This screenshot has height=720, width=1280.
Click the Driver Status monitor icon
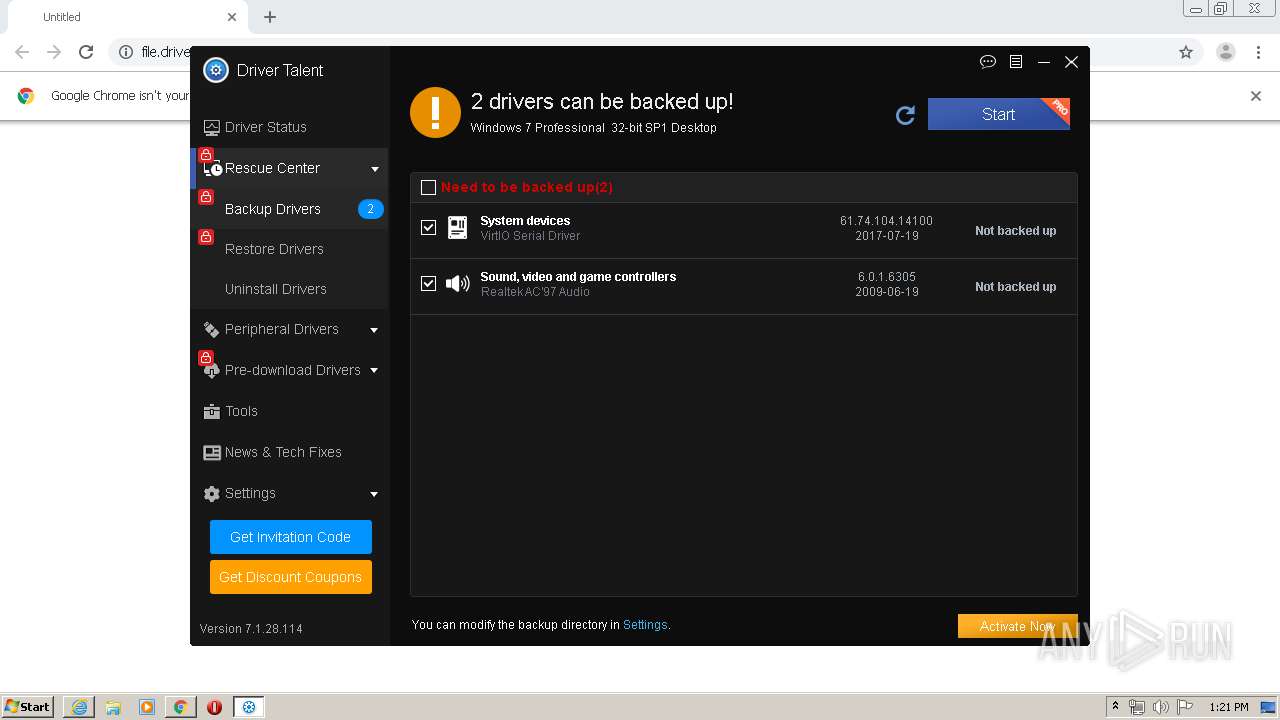(212, 128)
